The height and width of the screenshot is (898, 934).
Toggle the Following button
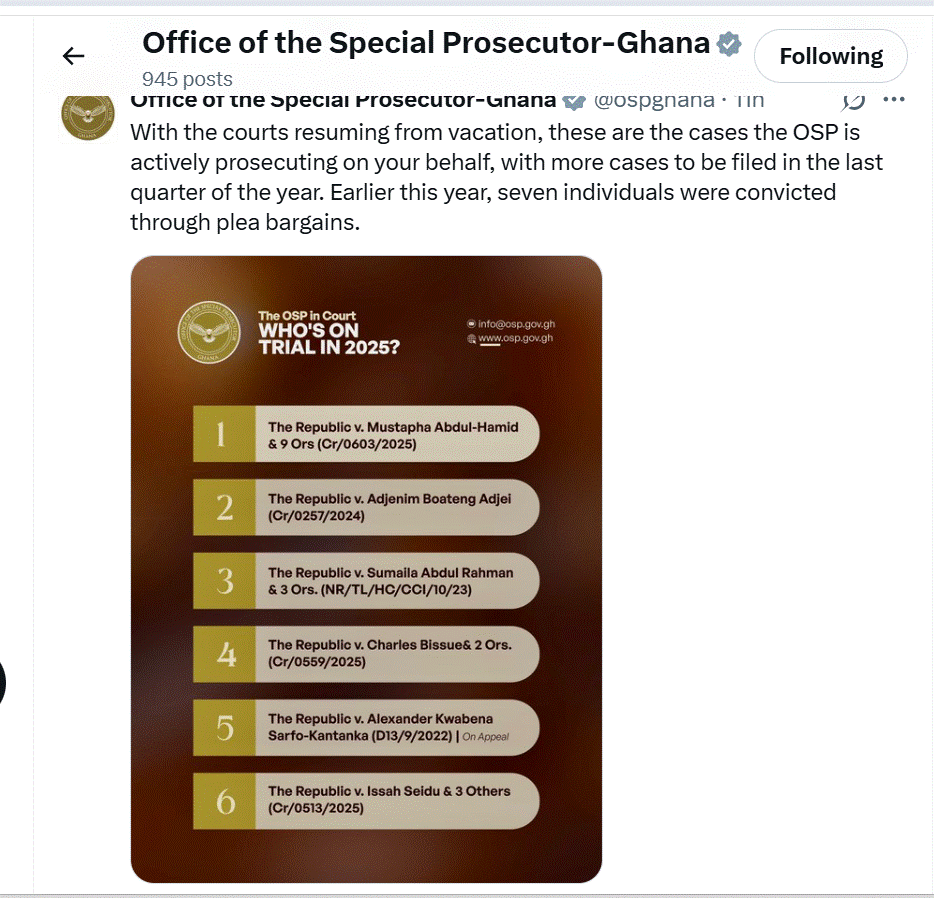[x=831, y=57]
